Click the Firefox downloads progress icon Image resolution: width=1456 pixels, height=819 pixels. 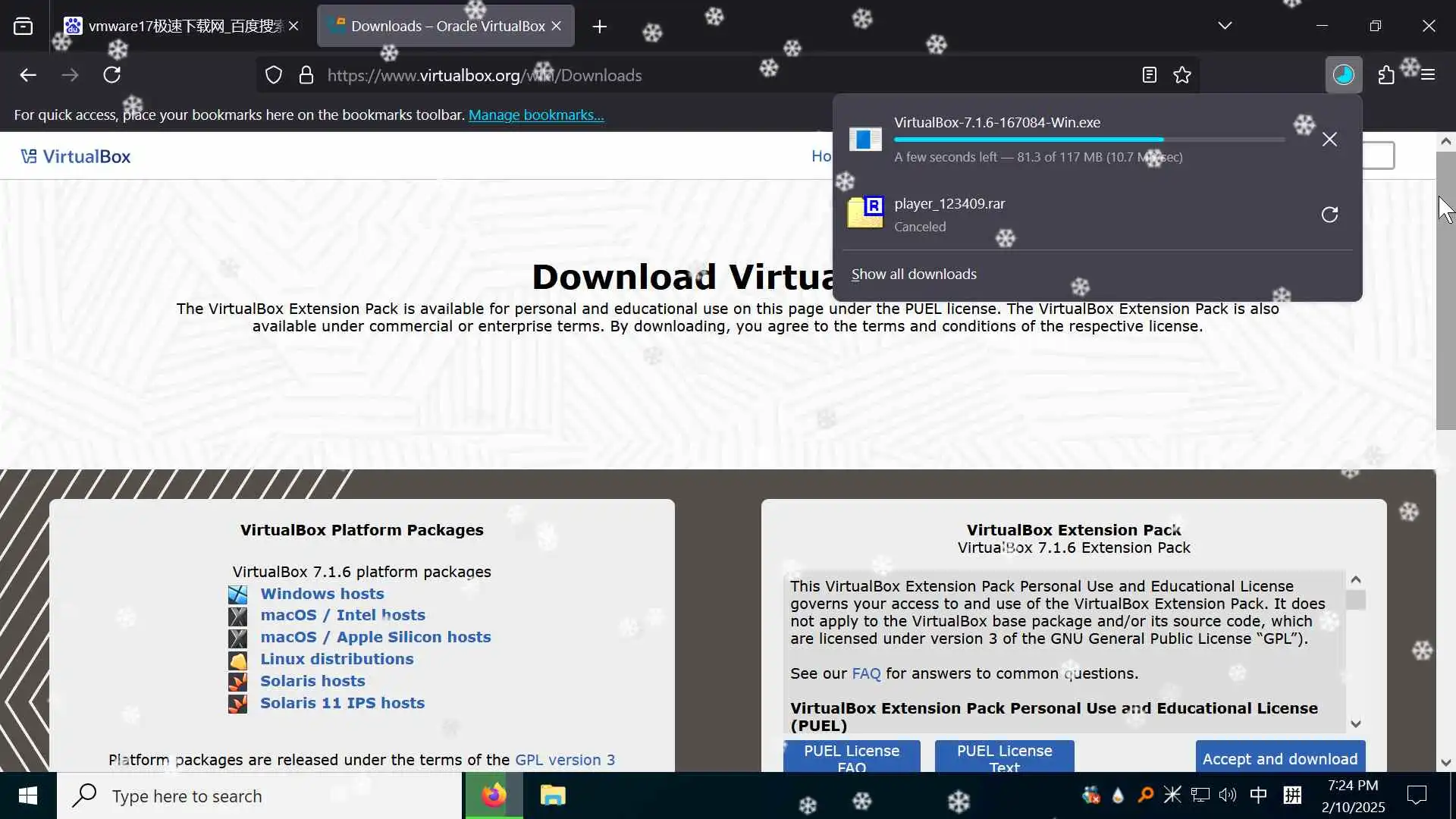[x=1343, y=75]
